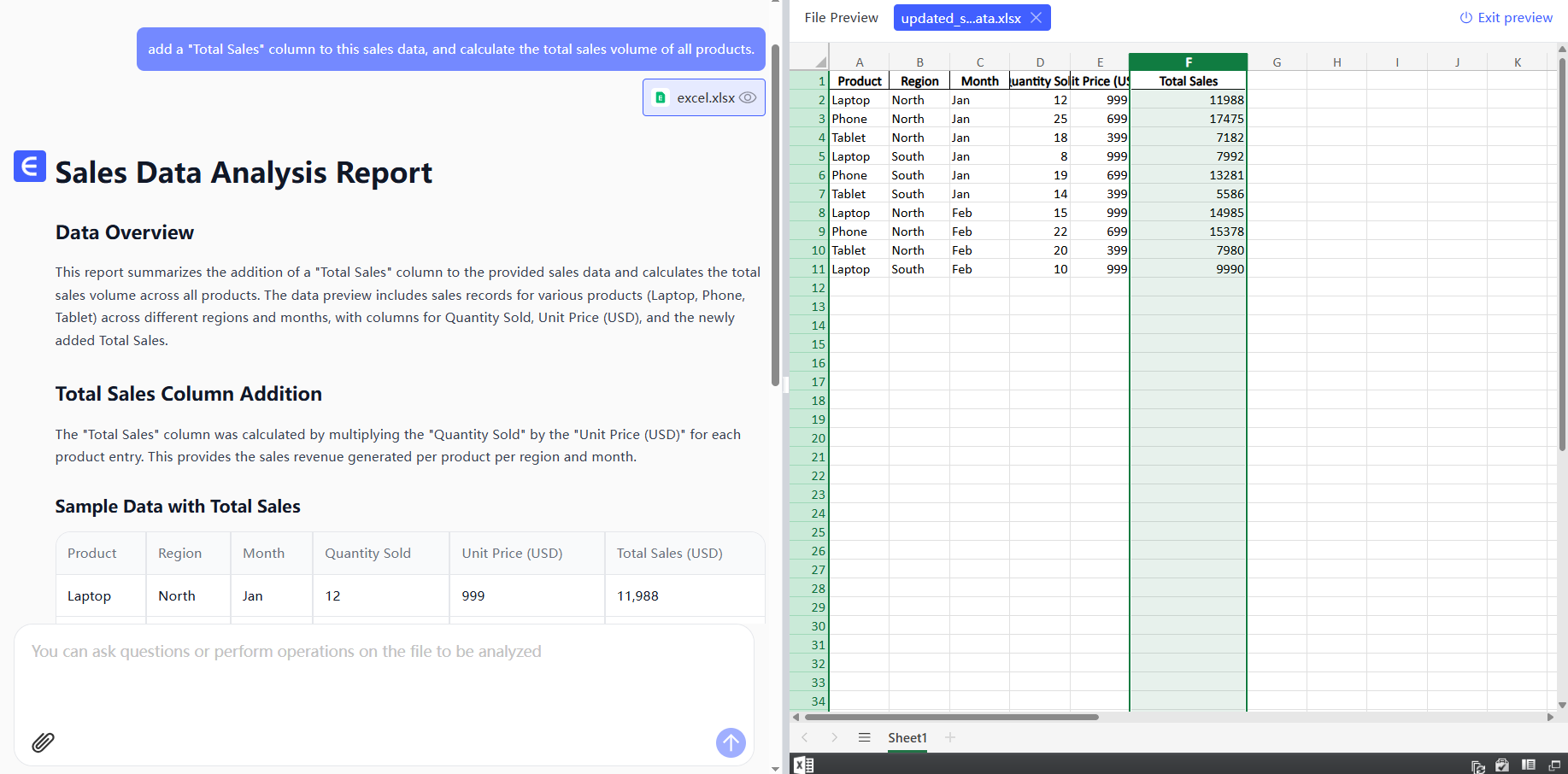Screen dimensions: 1568x774
Task: Click the paperclip attach file icon
Action: tap(43, 742)
